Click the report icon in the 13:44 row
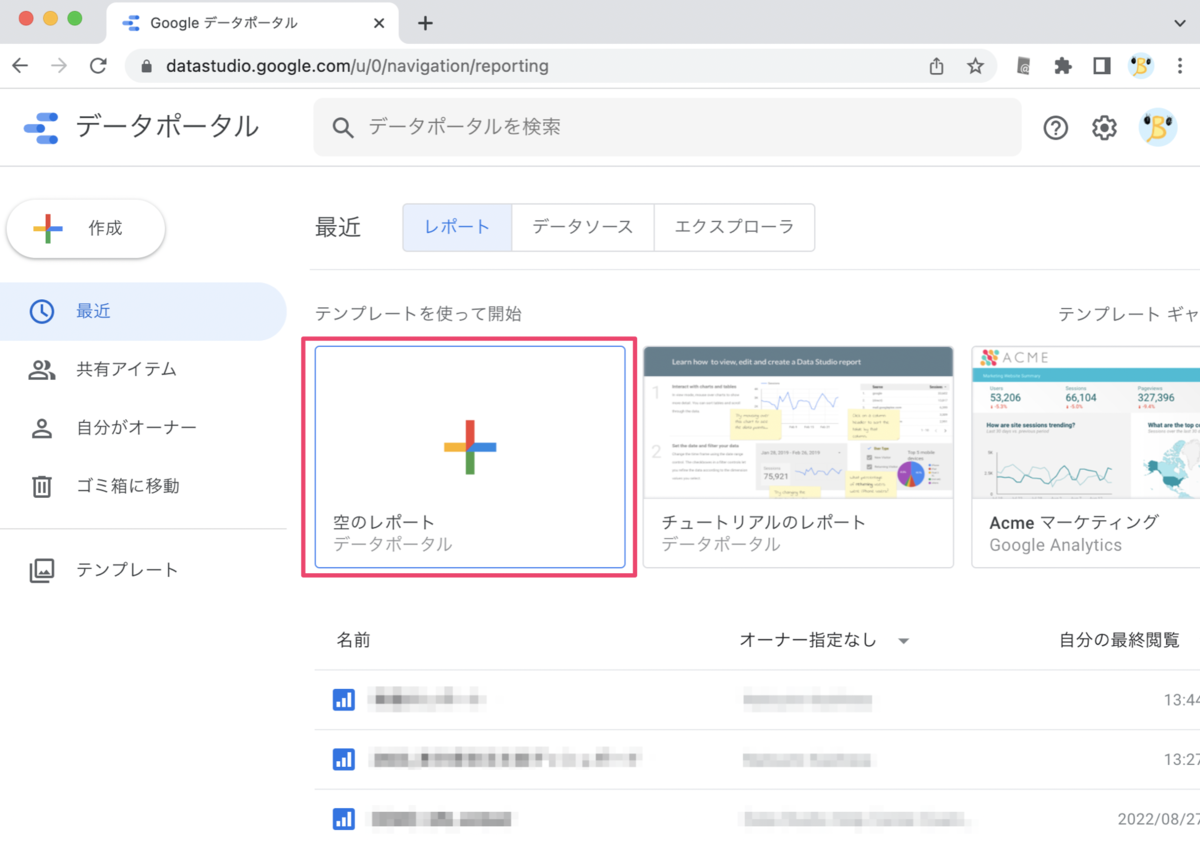The width and height of the screenshot is (1200, 841). click(x=343, y=700)
